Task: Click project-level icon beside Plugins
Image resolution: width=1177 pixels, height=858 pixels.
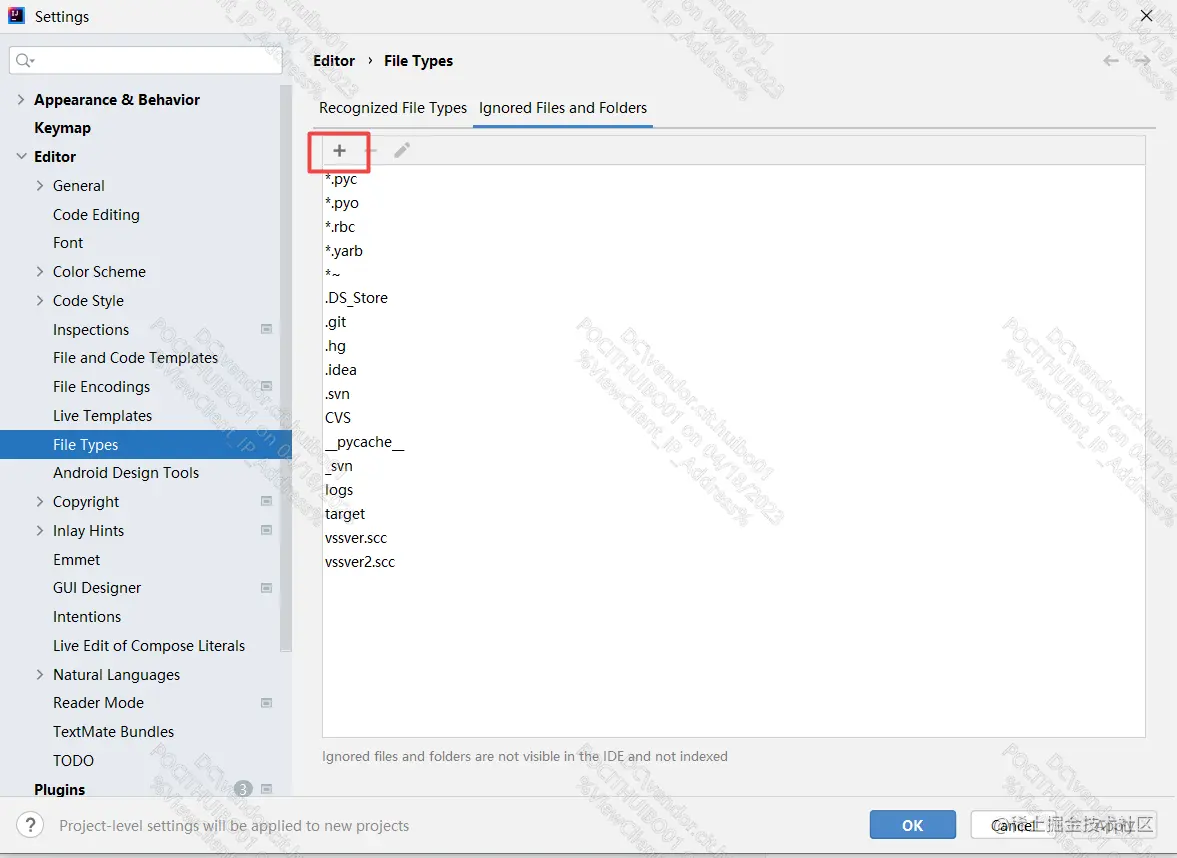Action: 266,789
